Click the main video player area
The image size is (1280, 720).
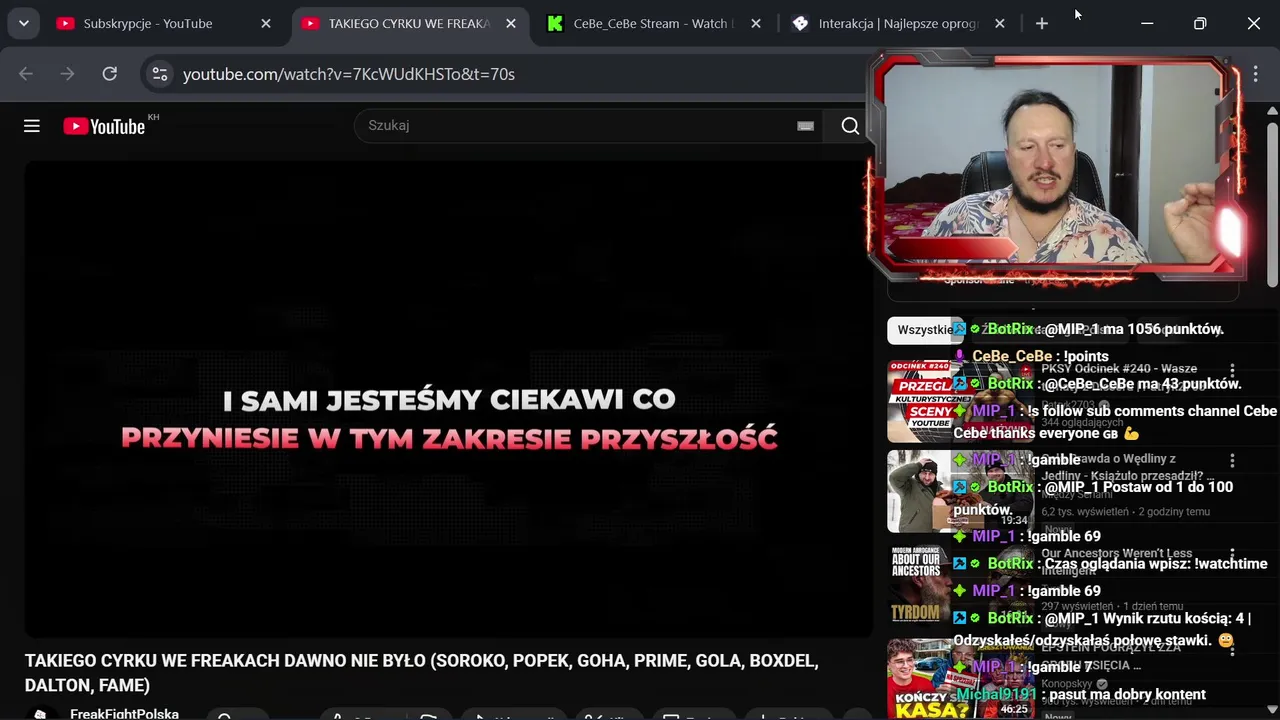click(x=449, y=398)
